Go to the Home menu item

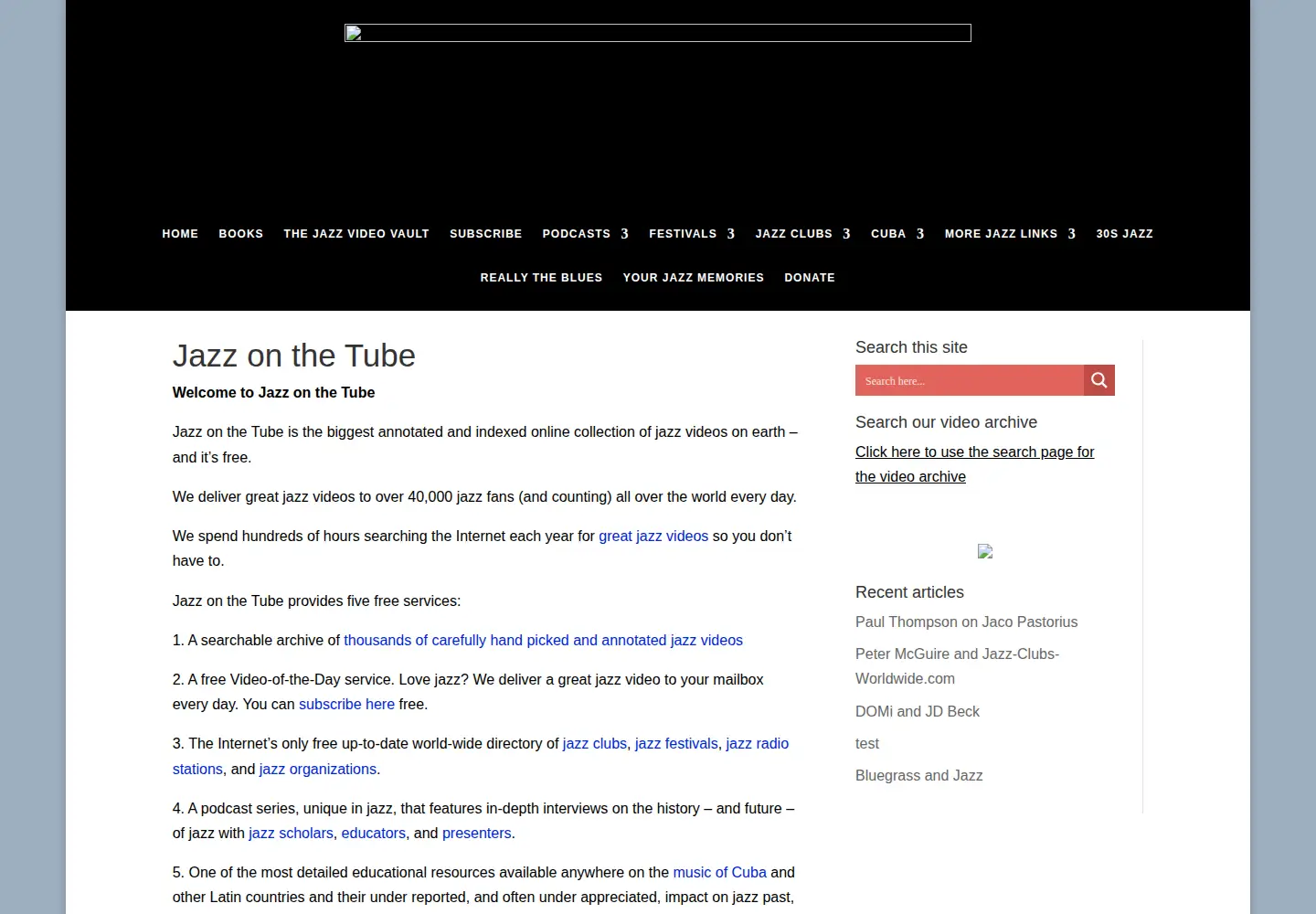point(180,234)
